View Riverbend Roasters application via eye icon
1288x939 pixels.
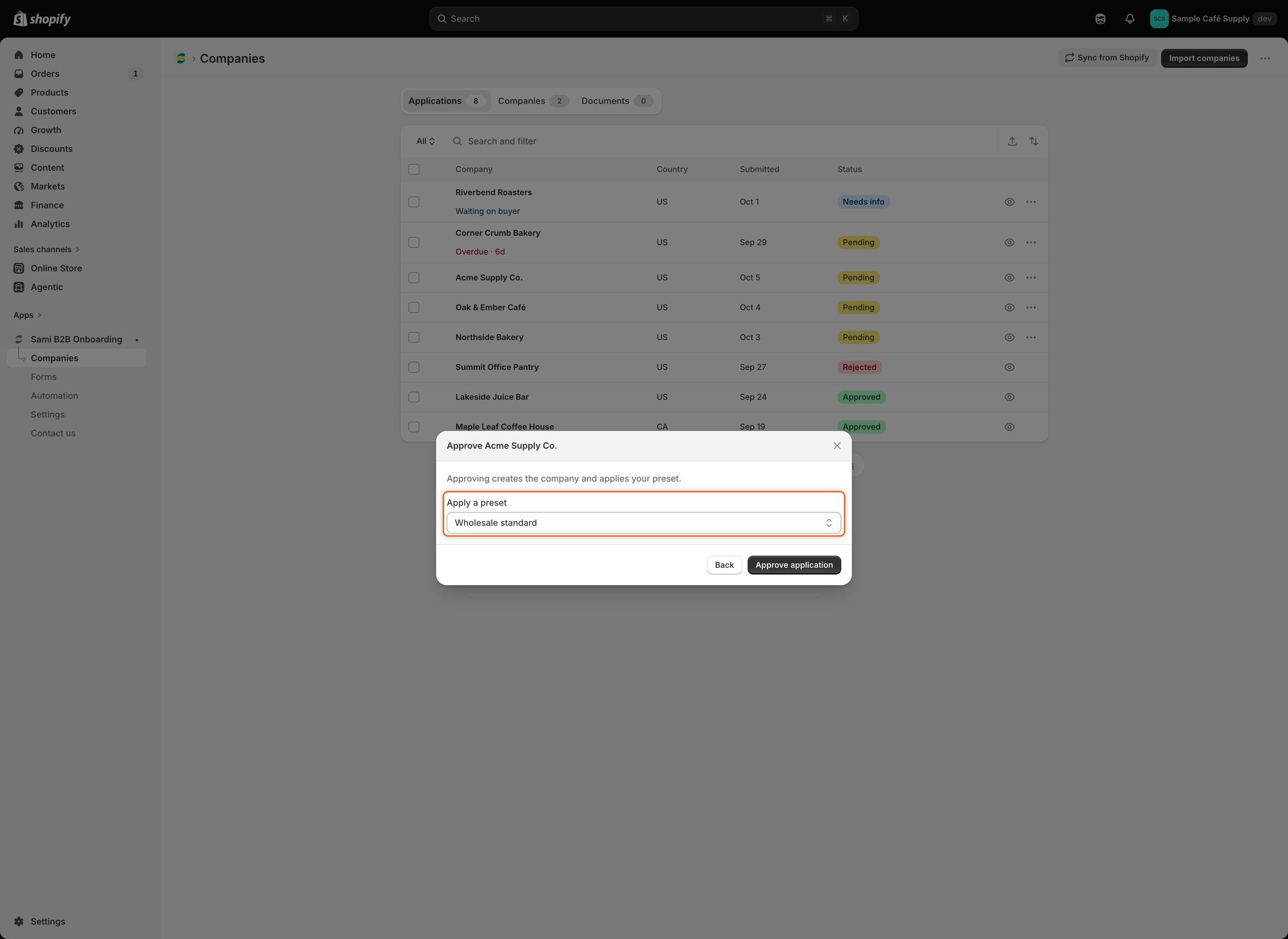(1009, 202)
